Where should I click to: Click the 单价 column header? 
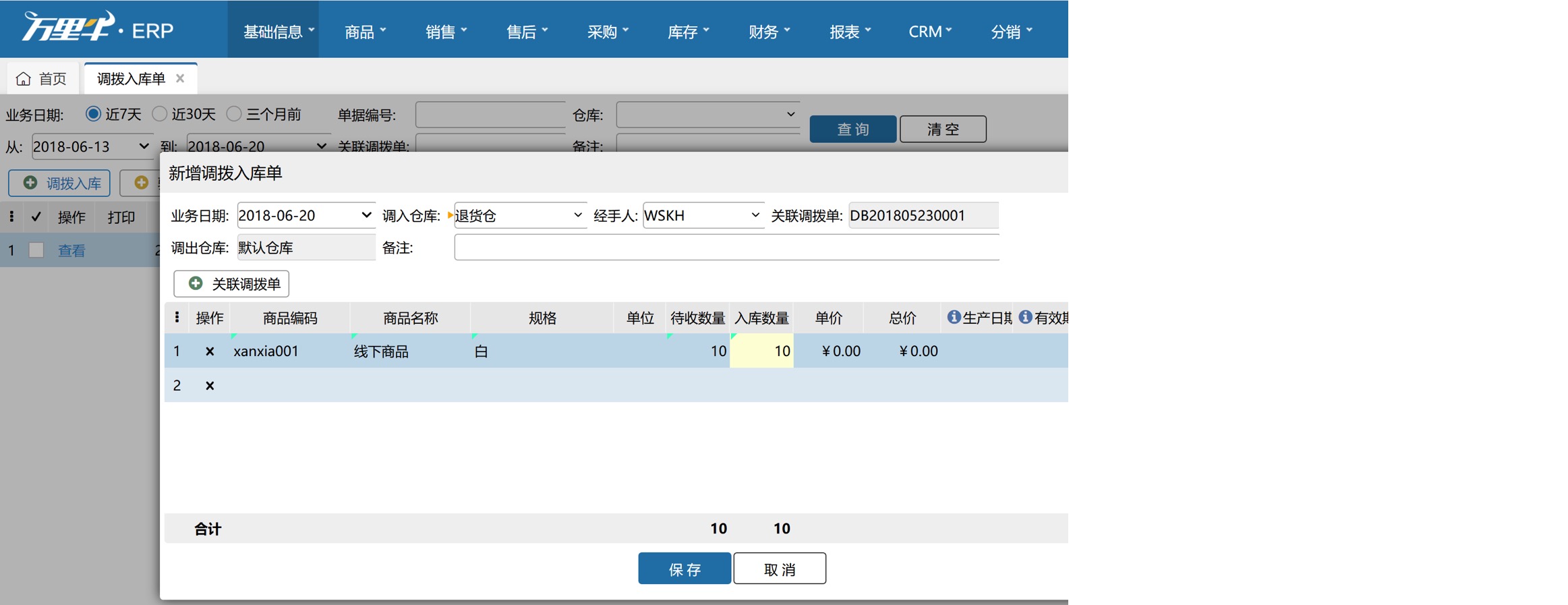(828, 318)
